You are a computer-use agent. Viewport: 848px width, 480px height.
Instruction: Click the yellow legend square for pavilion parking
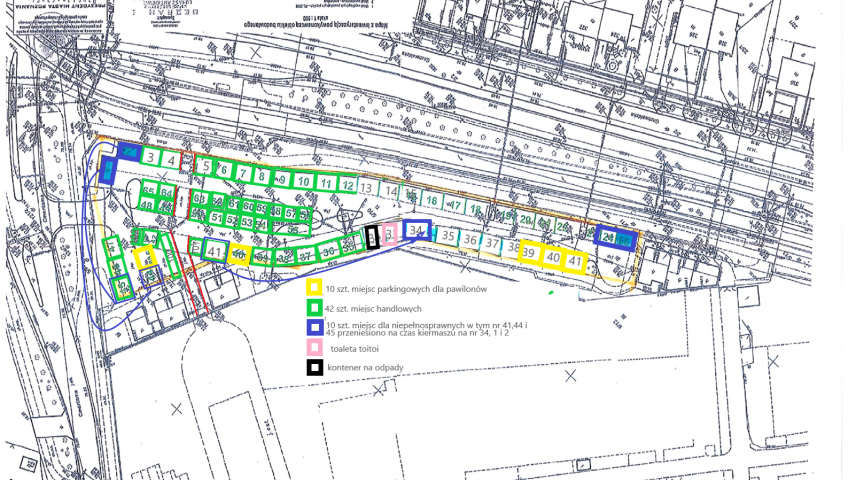pos(315,289)
